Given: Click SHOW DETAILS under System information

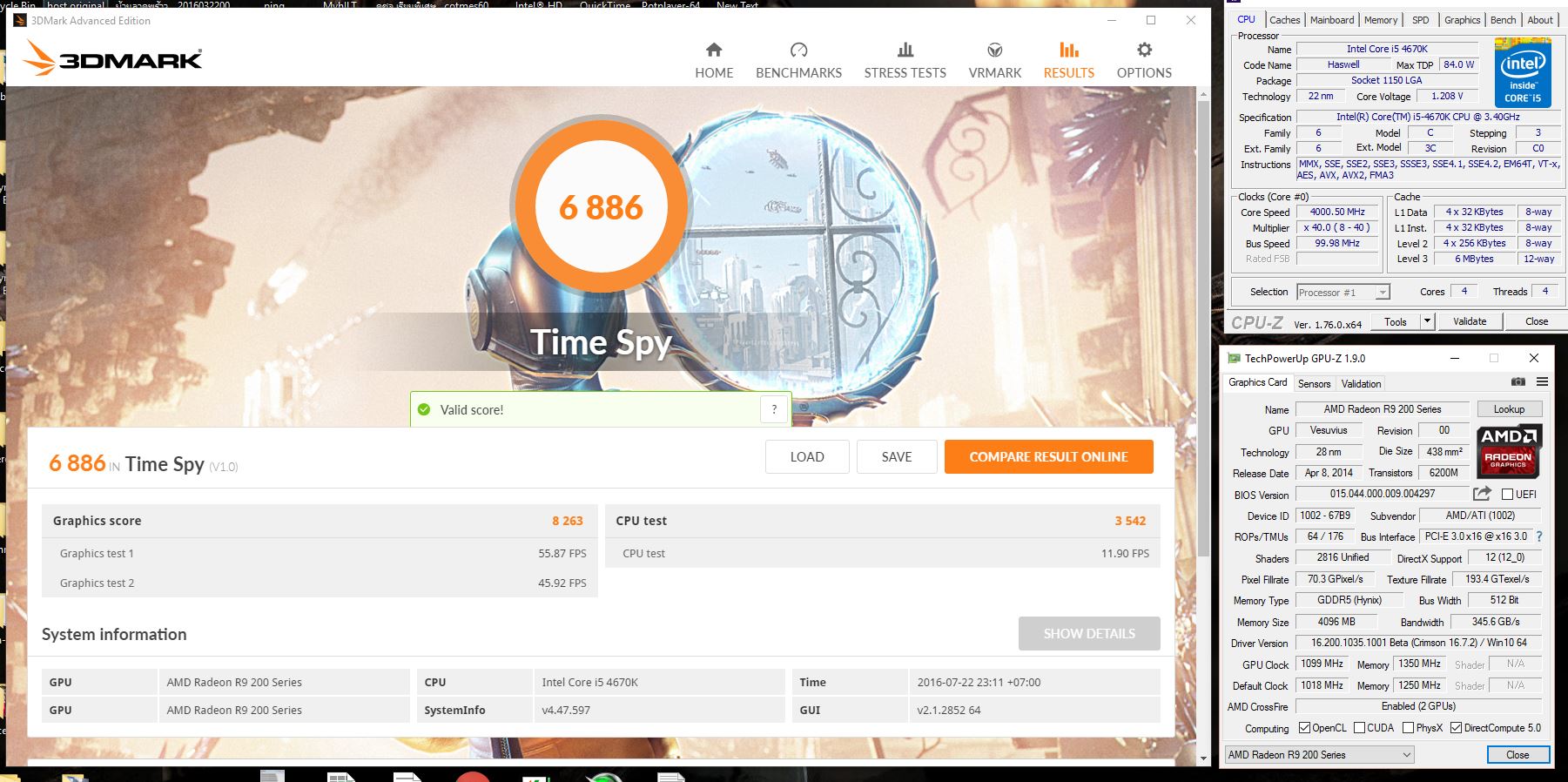Looking at the screenshot, I should pyautogui.click(x=1089, y=634).
